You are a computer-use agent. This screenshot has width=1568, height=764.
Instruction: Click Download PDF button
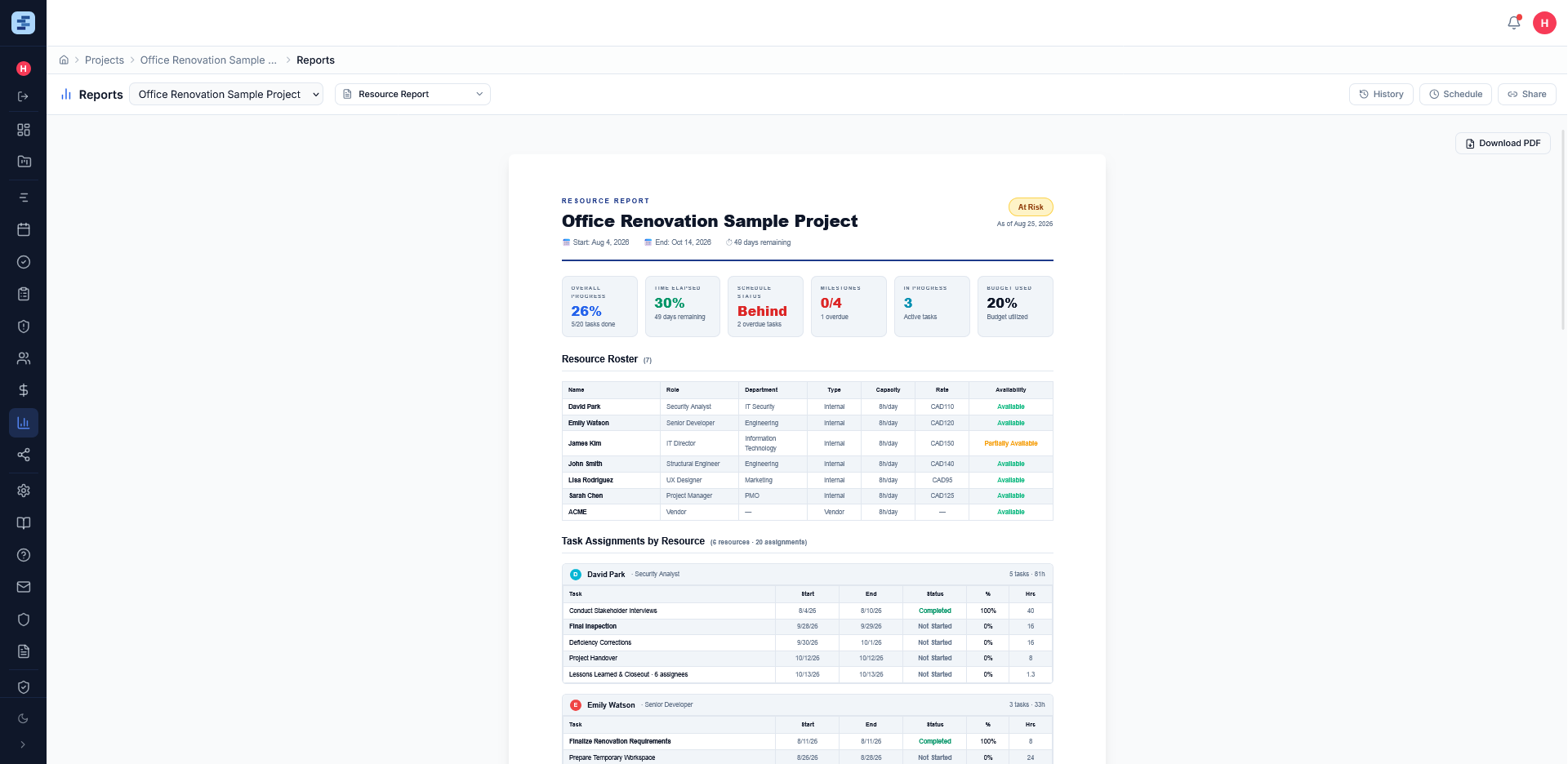click(x=1503, y=144)
